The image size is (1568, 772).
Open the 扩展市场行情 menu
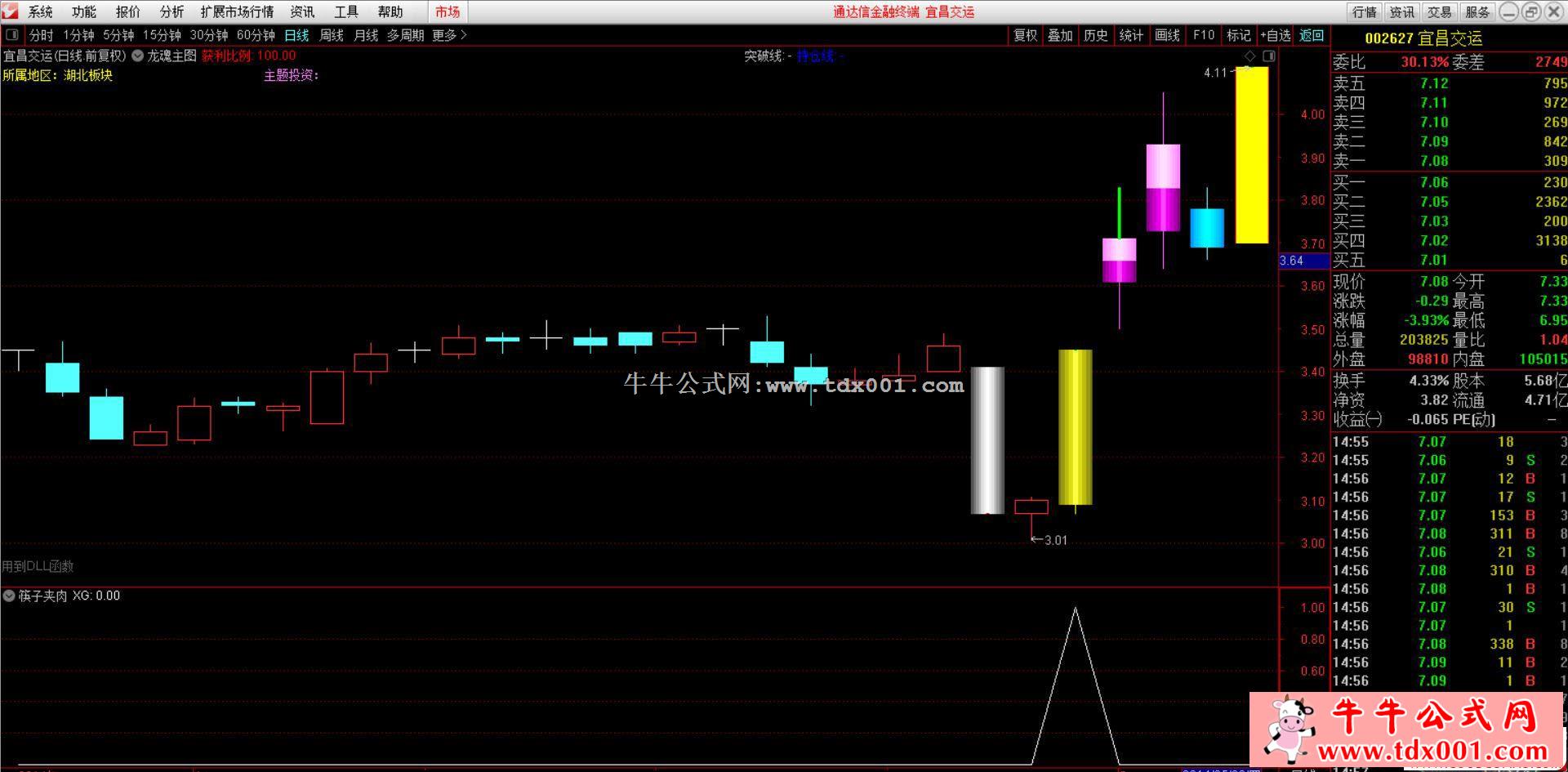[237, 11]
